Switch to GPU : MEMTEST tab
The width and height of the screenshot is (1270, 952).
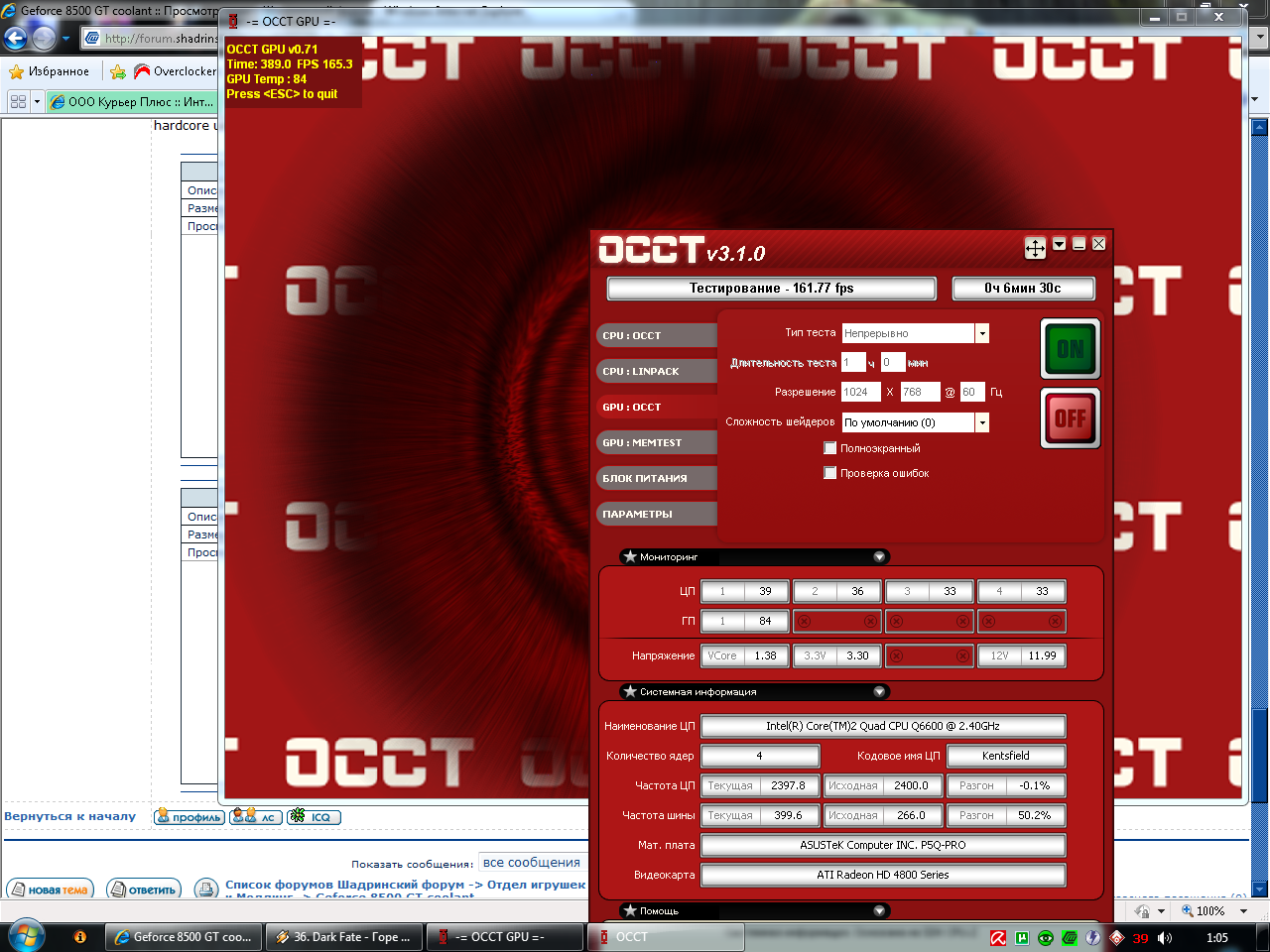pos(656,442)
